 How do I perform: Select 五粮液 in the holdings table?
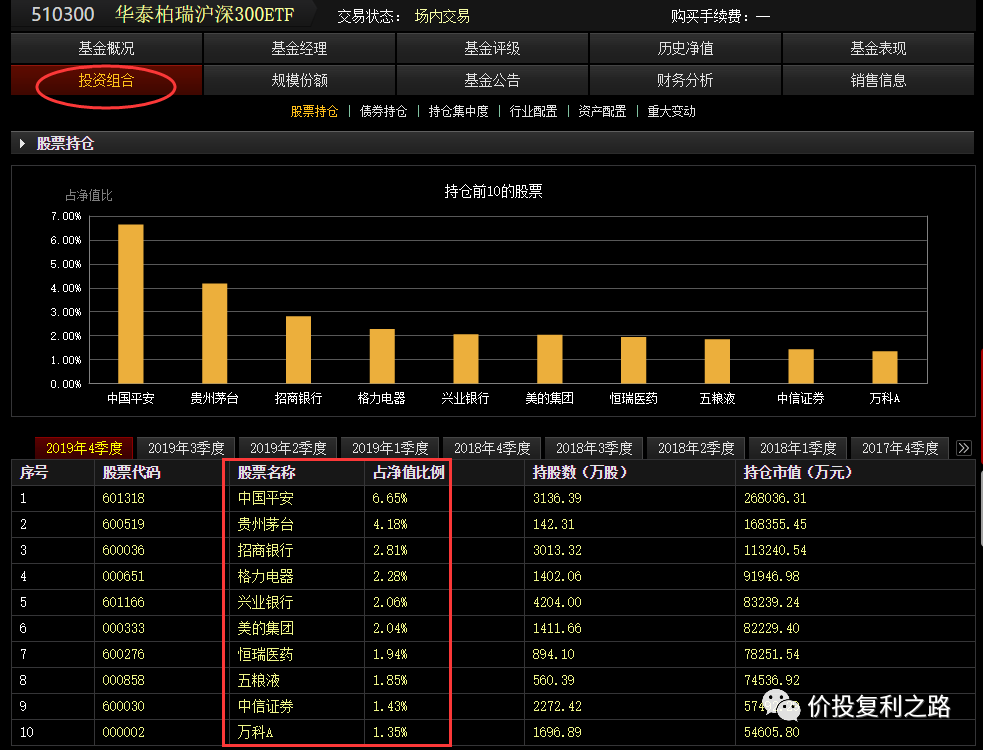[x=258, y=680]
